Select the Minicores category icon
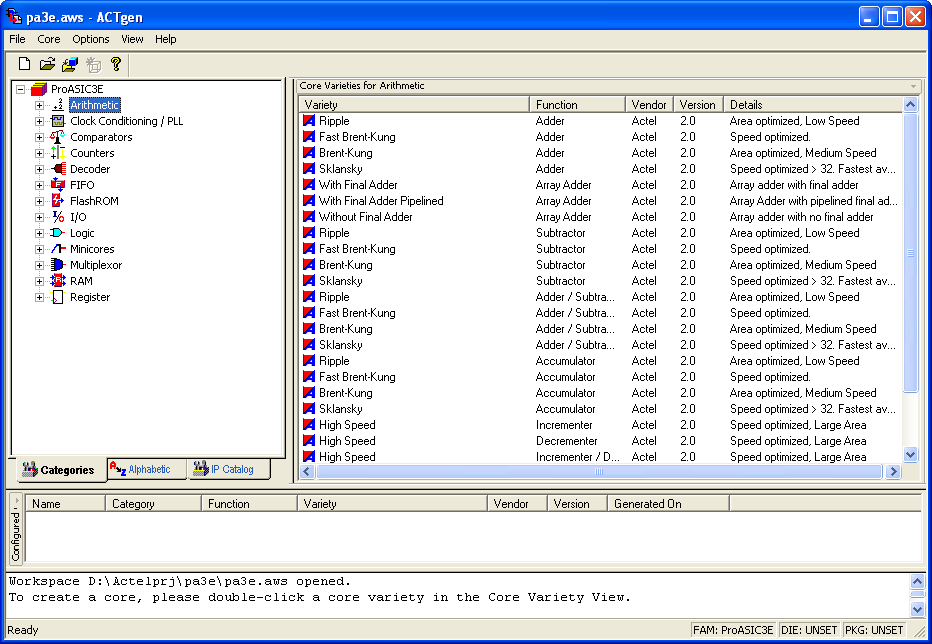932x644 pixels. click(58, 249)
